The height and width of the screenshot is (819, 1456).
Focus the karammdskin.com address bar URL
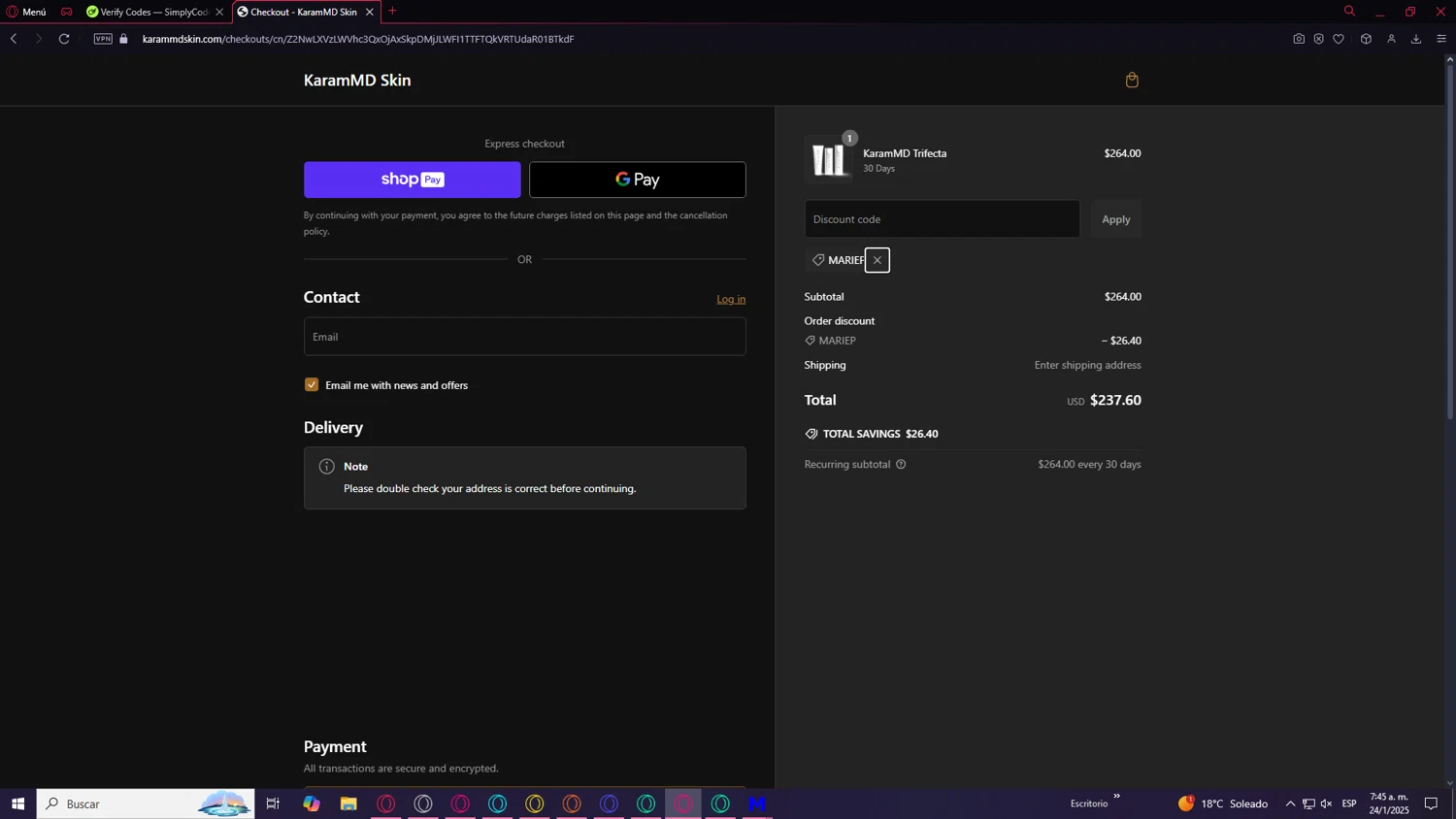click(x=358, y=39)
